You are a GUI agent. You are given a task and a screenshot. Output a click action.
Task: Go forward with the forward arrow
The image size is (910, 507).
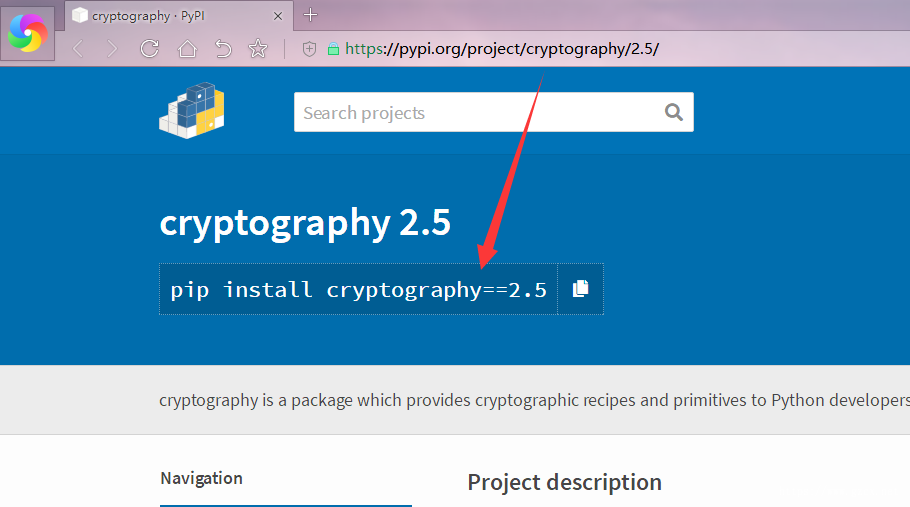click(x=111, y=49)
